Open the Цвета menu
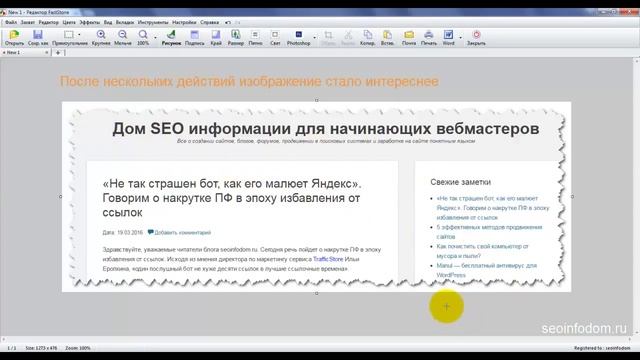 point(69,22)
